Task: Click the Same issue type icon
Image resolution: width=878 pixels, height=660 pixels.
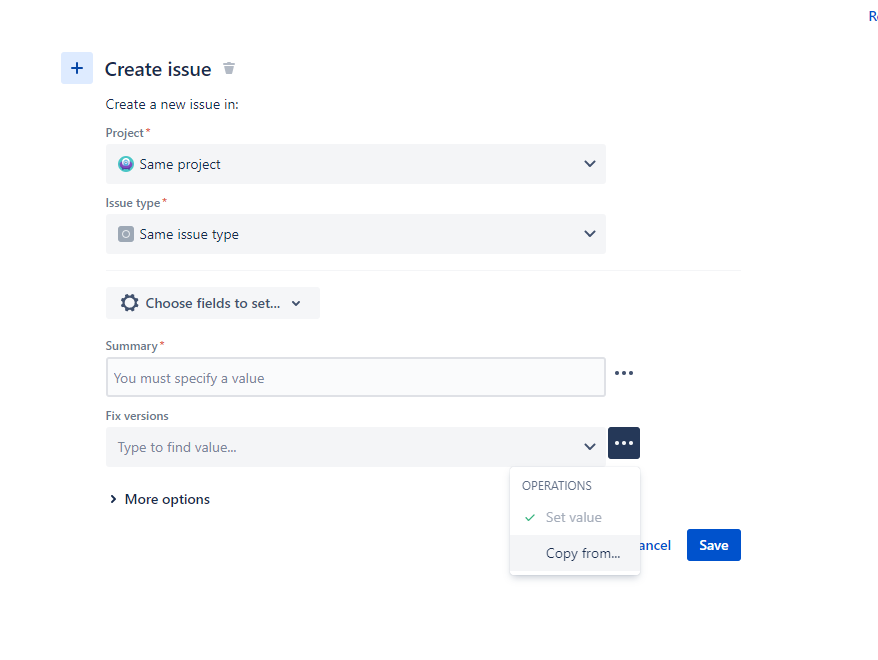Action: coord(125,234)
